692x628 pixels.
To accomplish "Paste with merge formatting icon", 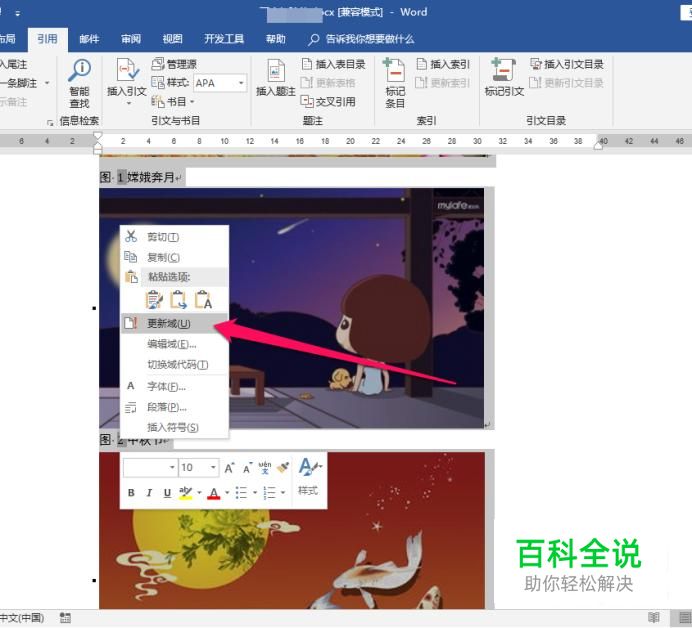I will coord(178,300).
